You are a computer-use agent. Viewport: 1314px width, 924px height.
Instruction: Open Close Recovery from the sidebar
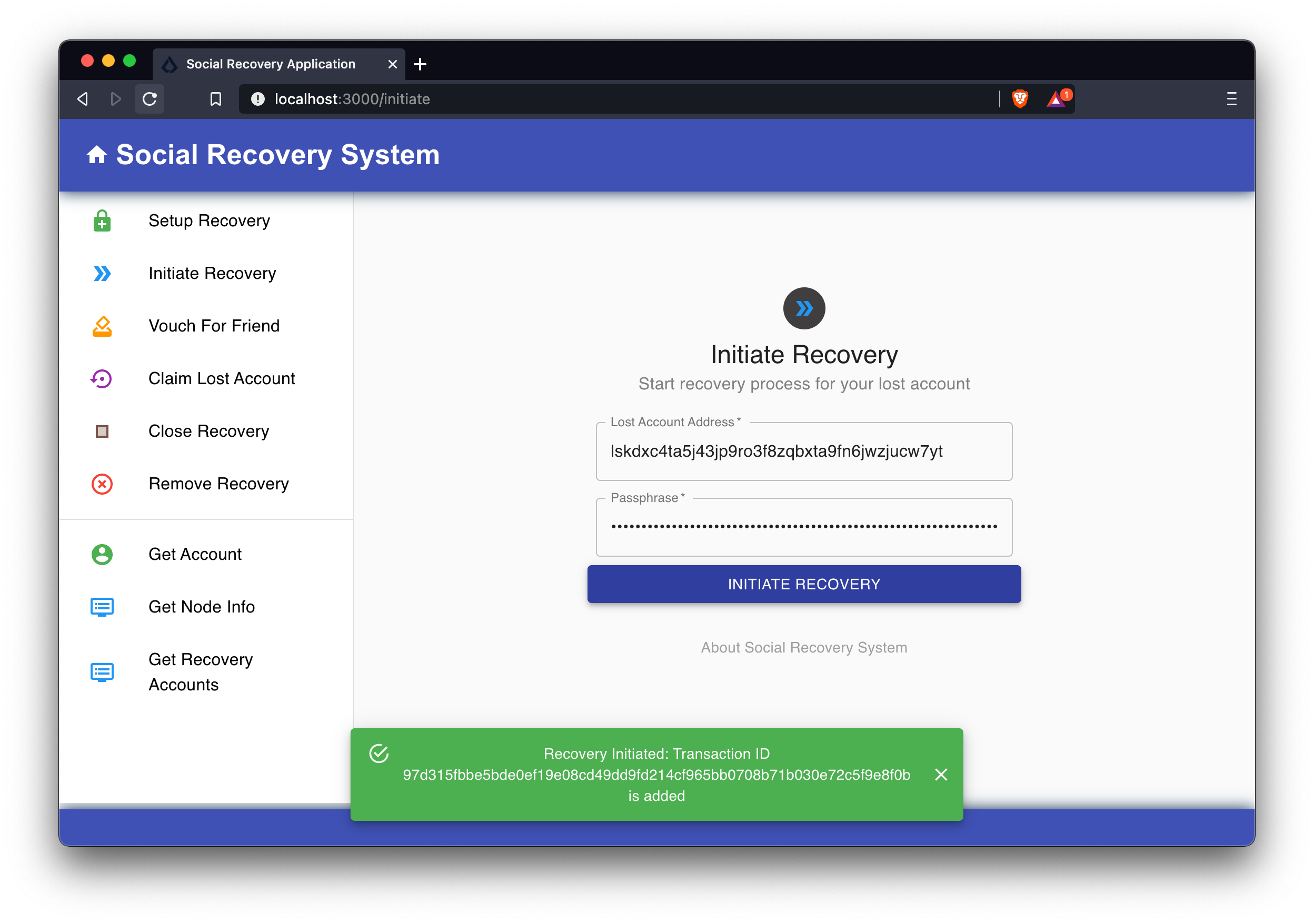[208, 431]
